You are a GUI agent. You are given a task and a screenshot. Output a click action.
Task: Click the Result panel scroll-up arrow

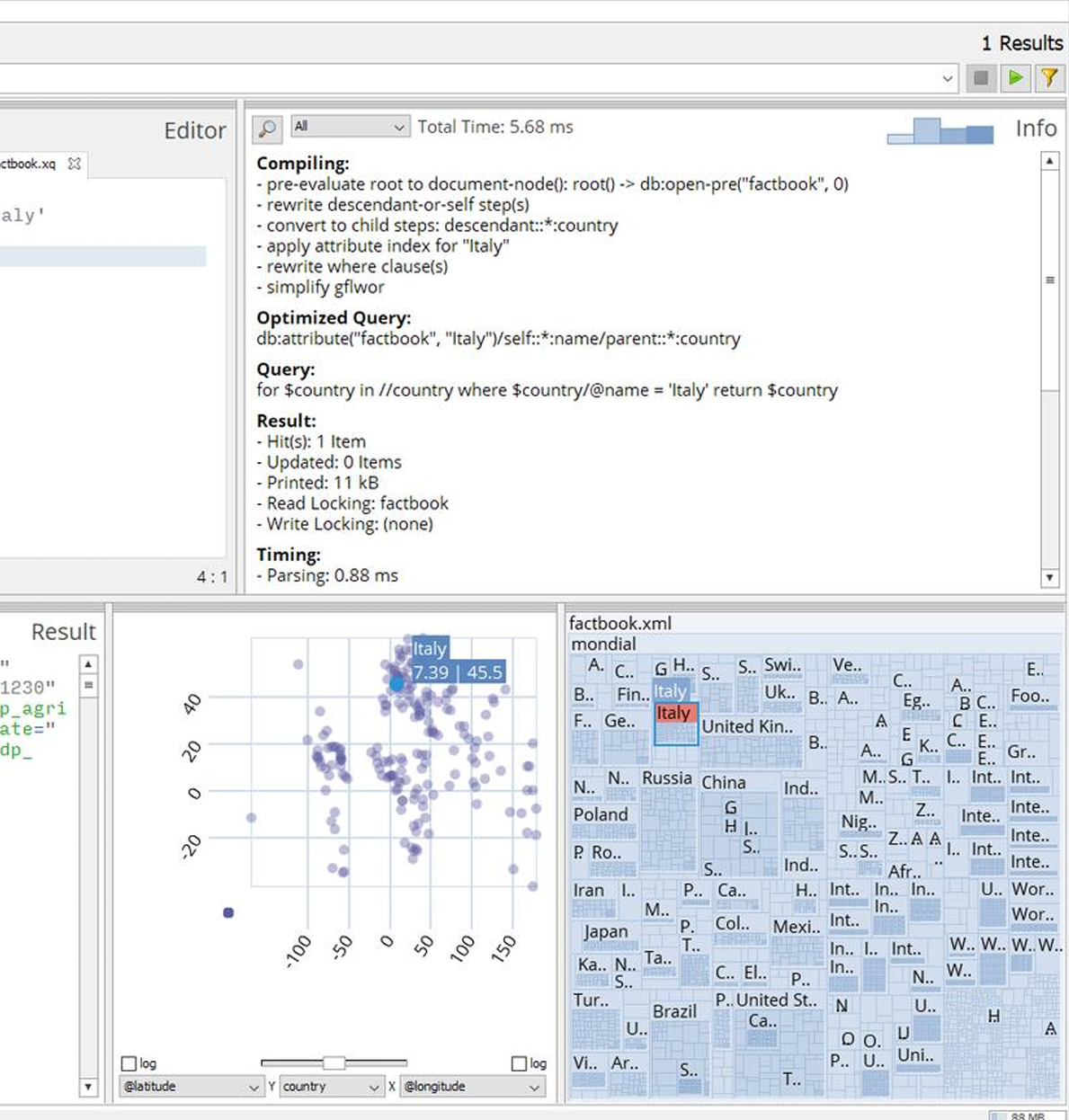pos(88,664)
